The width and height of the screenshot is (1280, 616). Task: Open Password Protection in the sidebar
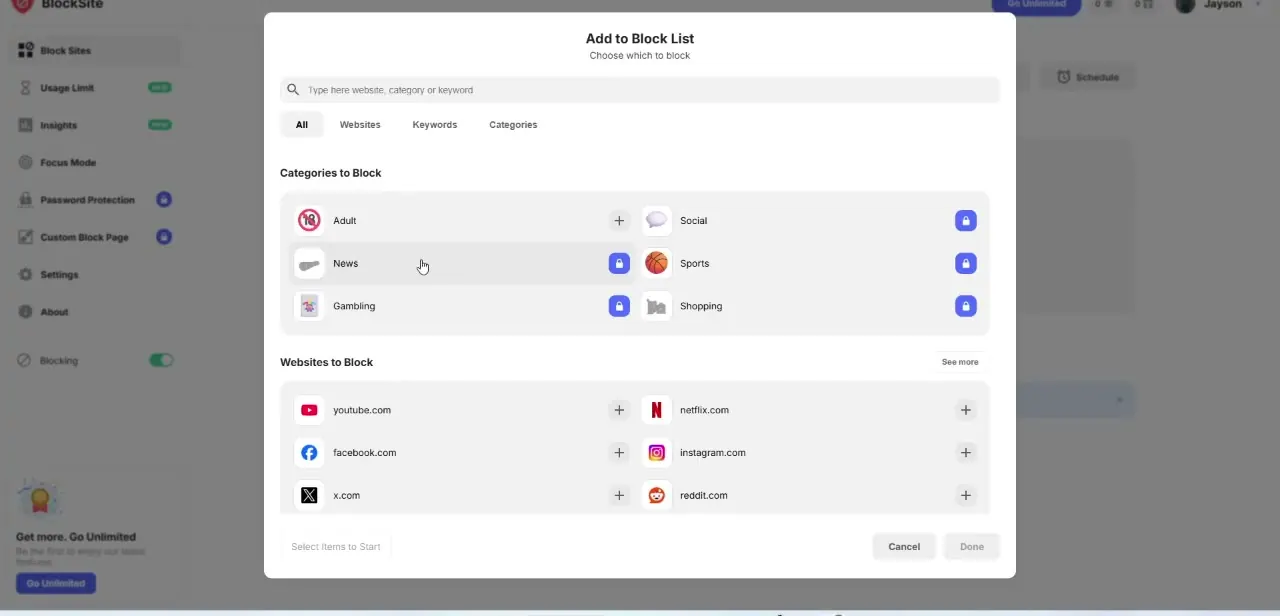tap(95, 200)
